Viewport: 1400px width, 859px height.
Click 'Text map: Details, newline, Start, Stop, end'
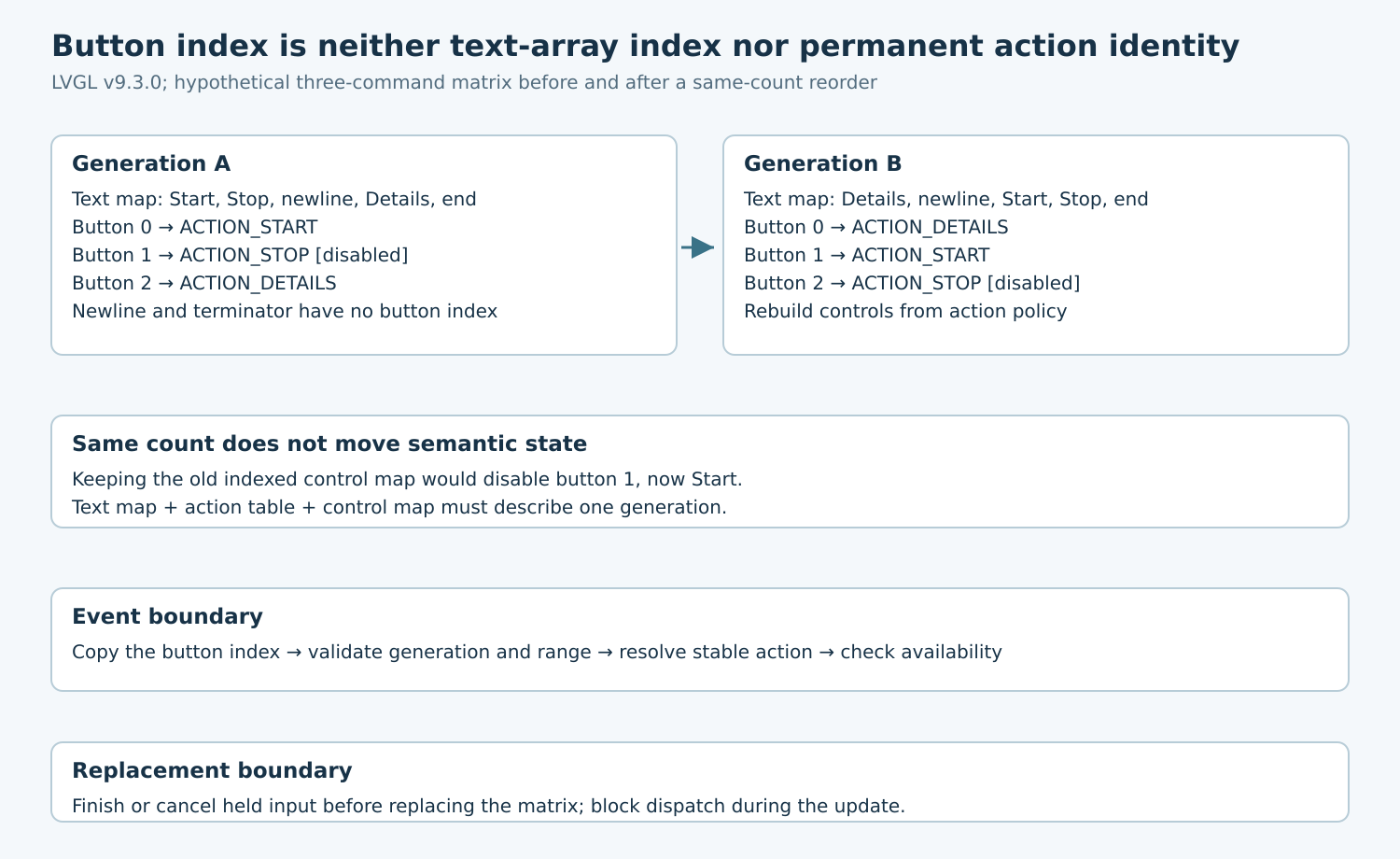point(946,199)
